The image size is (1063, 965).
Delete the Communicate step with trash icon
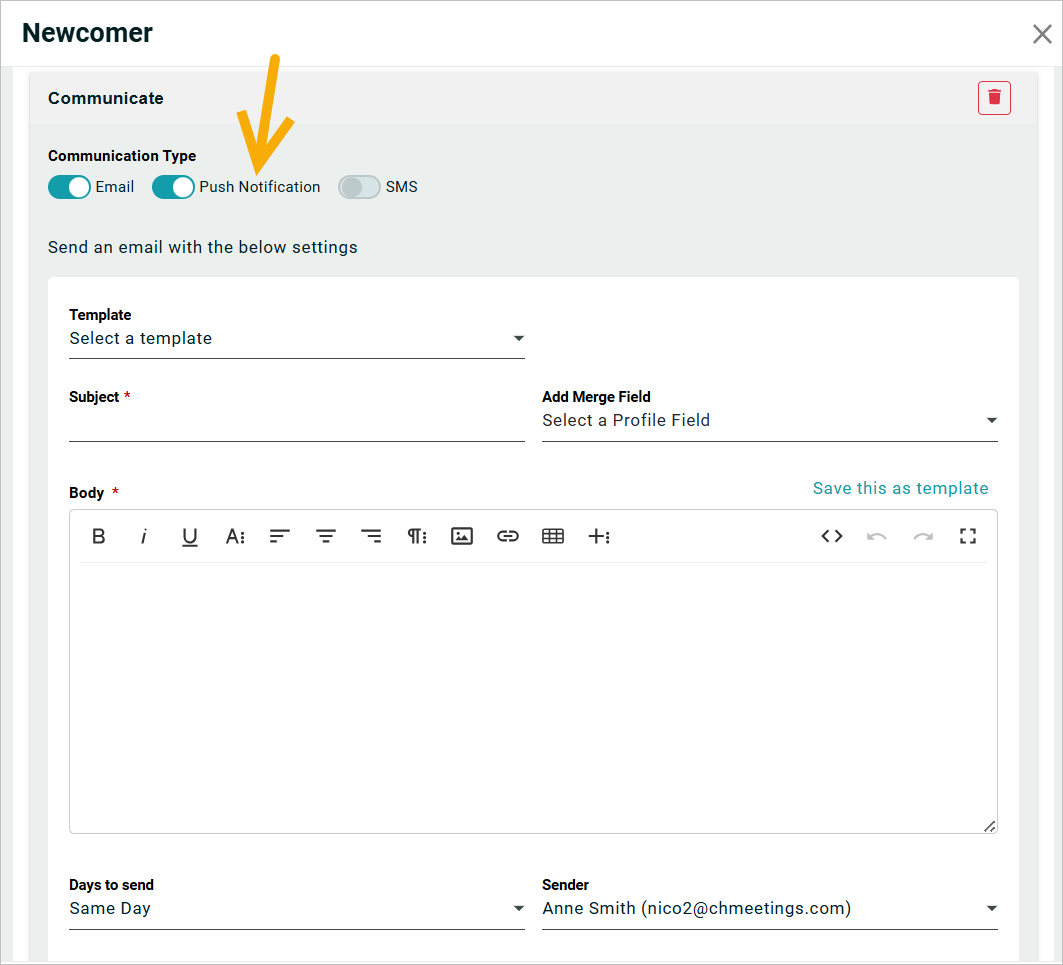tap(994, 98)
